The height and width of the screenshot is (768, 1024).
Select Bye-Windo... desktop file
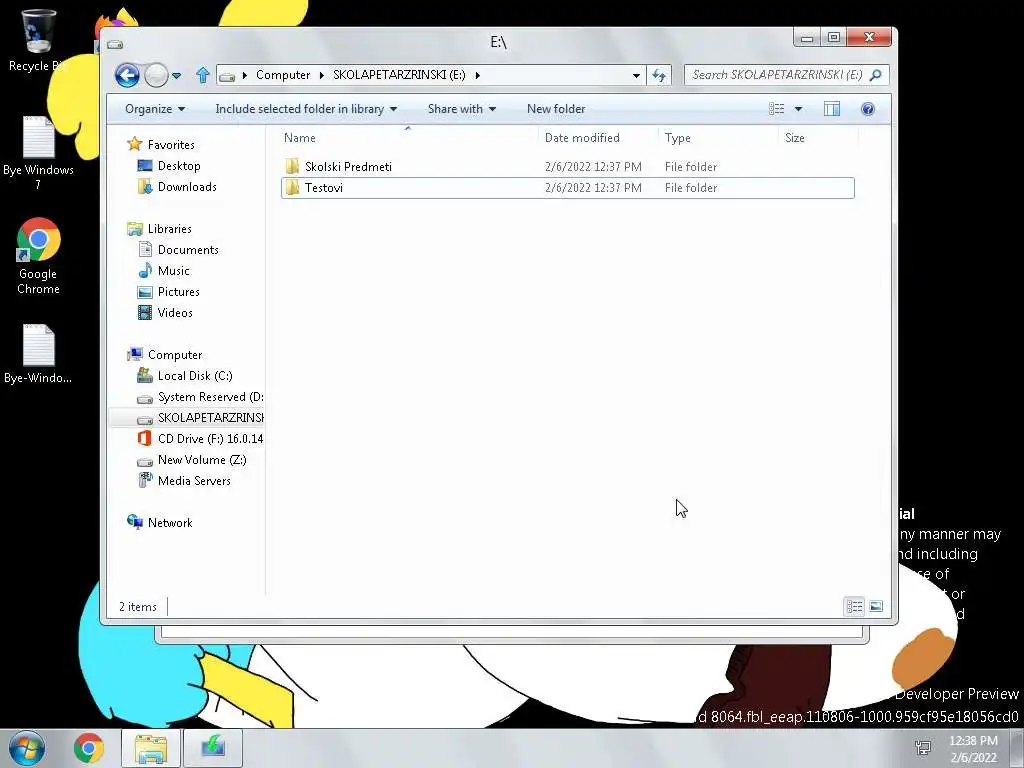click(x=38, y=354)
